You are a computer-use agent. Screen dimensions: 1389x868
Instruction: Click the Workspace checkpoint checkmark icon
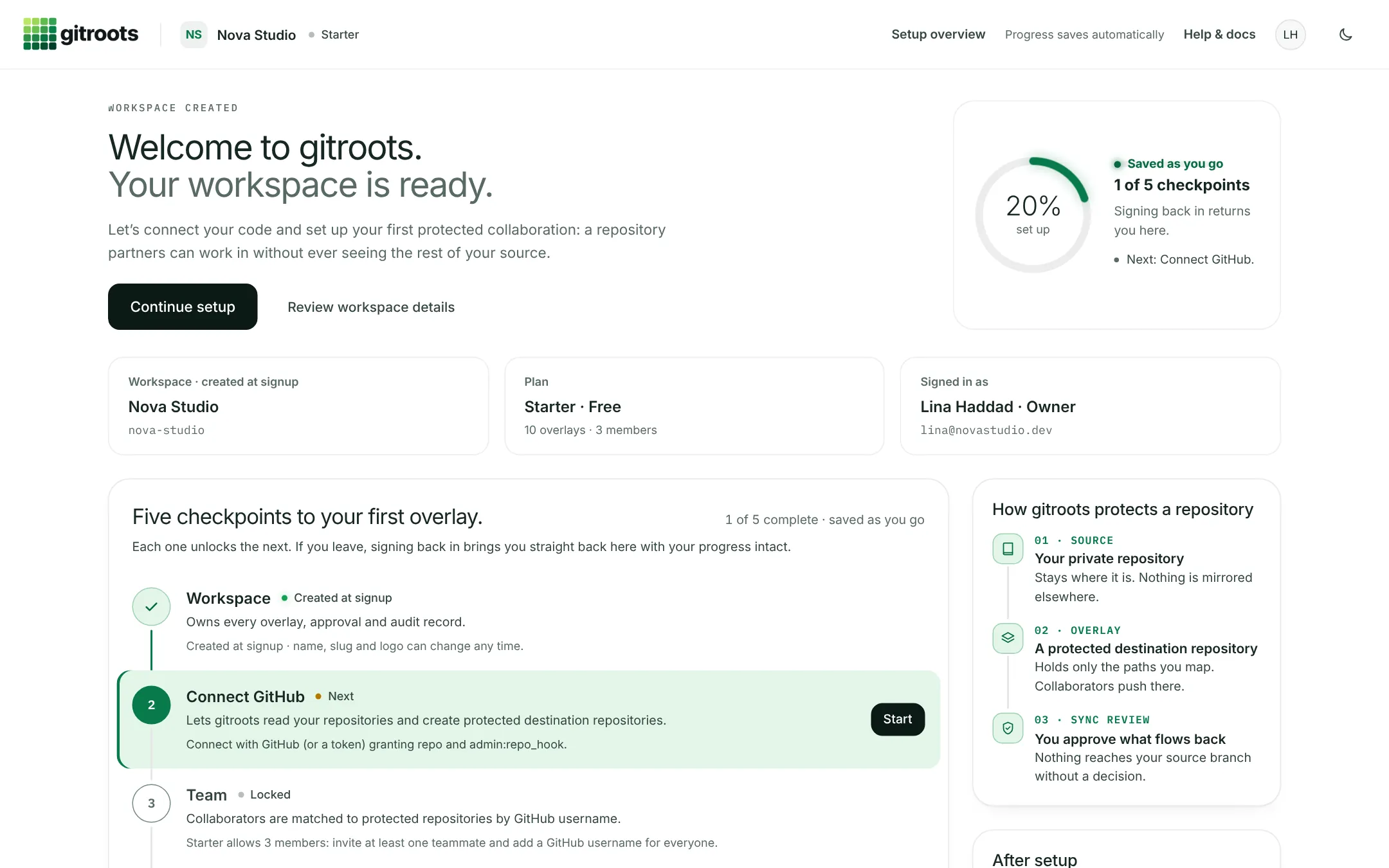click(x=151, y=606)
